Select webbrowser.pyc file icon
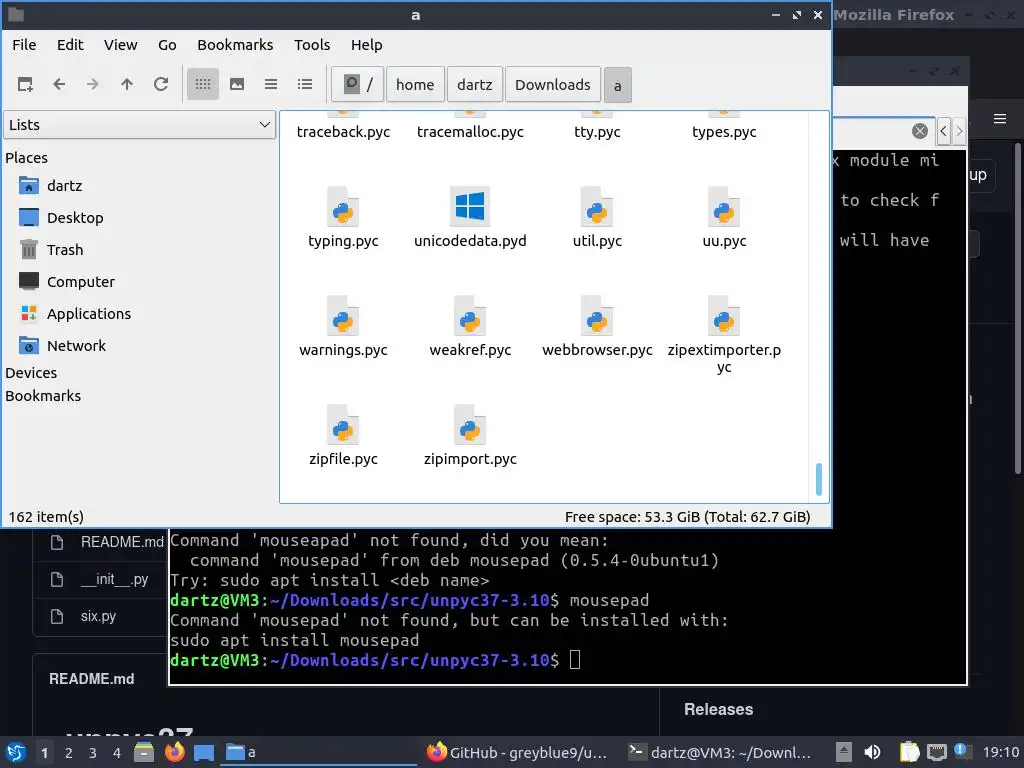Screen dimensions: 1024x768 tap(597, 317)
